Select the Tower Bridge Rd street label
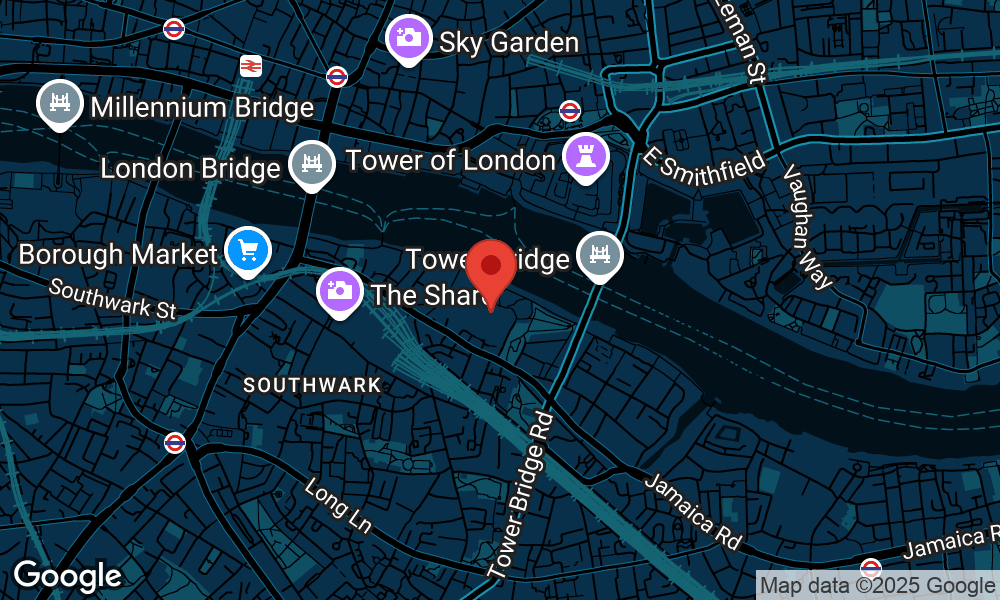Screen dimensions: 1000x600 tap(520, 495)
